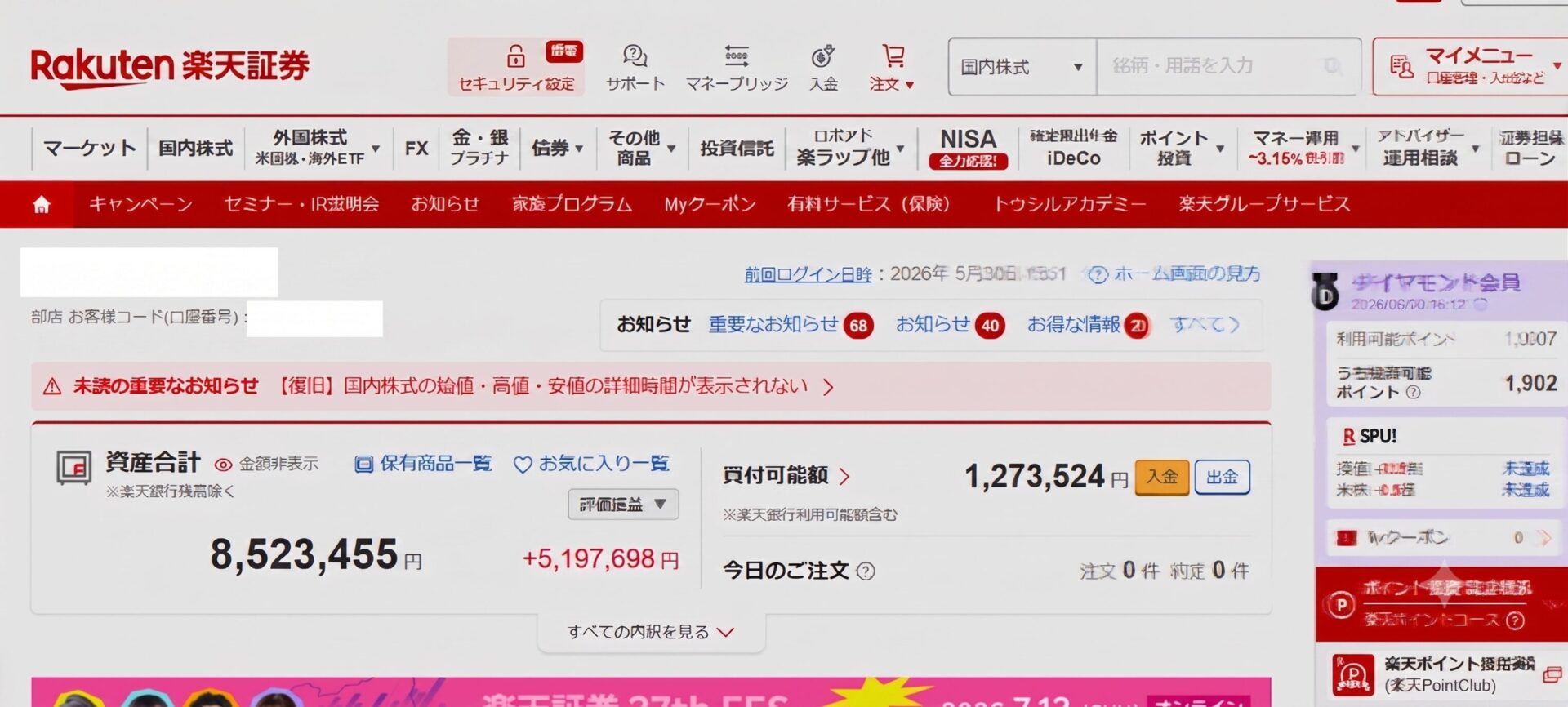Click the Diamond member medal icon
1568x707 pixels.
click(x=1325, y=292)
